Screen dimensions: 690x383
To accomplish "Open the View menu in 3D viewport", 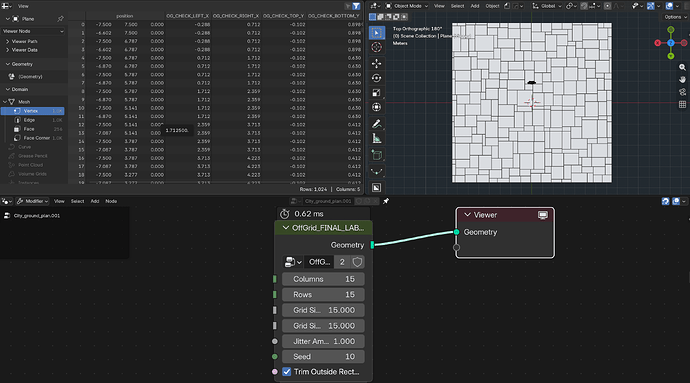I will tap(439, 6).
